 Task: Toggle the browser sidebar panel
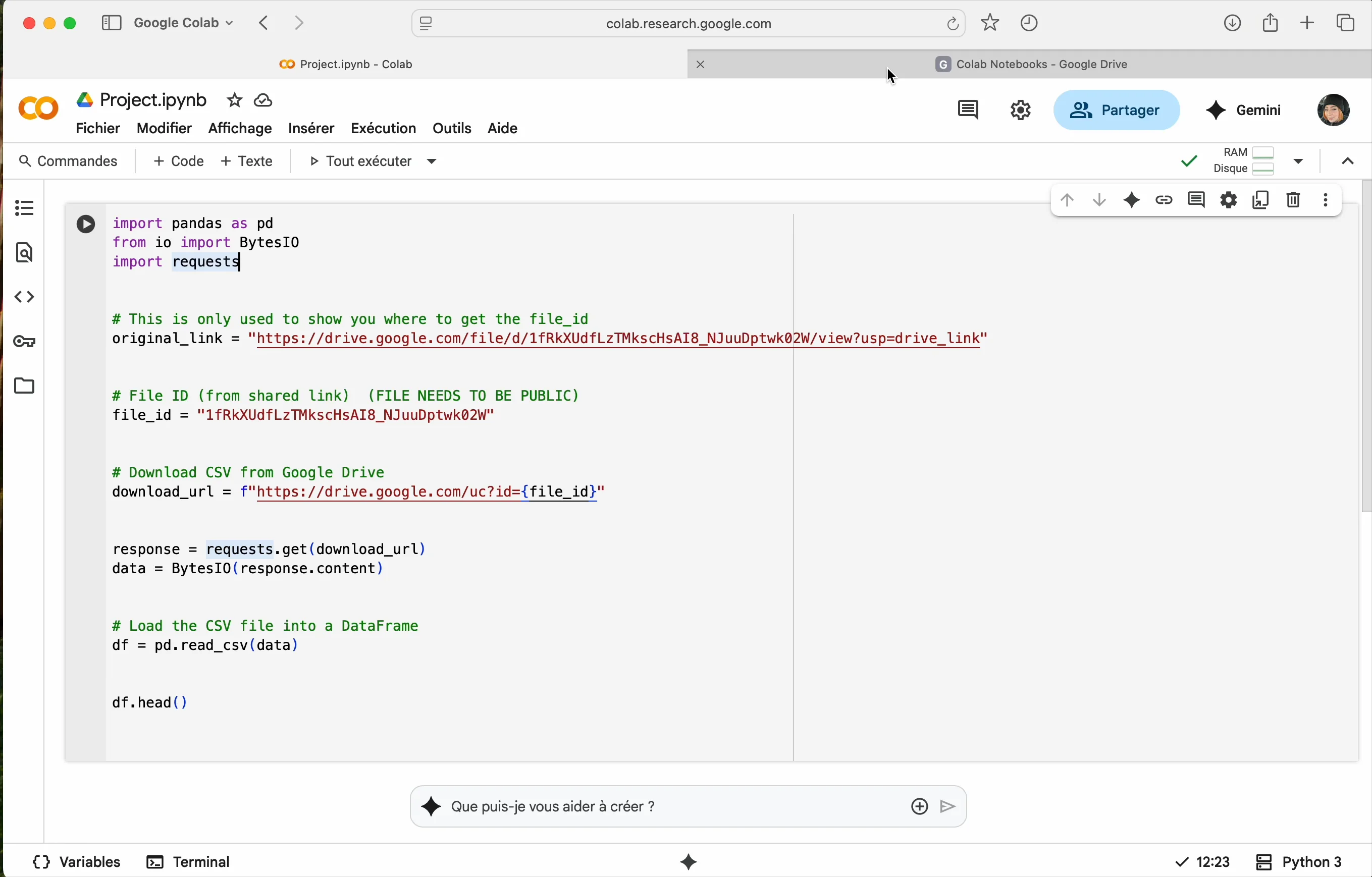pos(111,23)
